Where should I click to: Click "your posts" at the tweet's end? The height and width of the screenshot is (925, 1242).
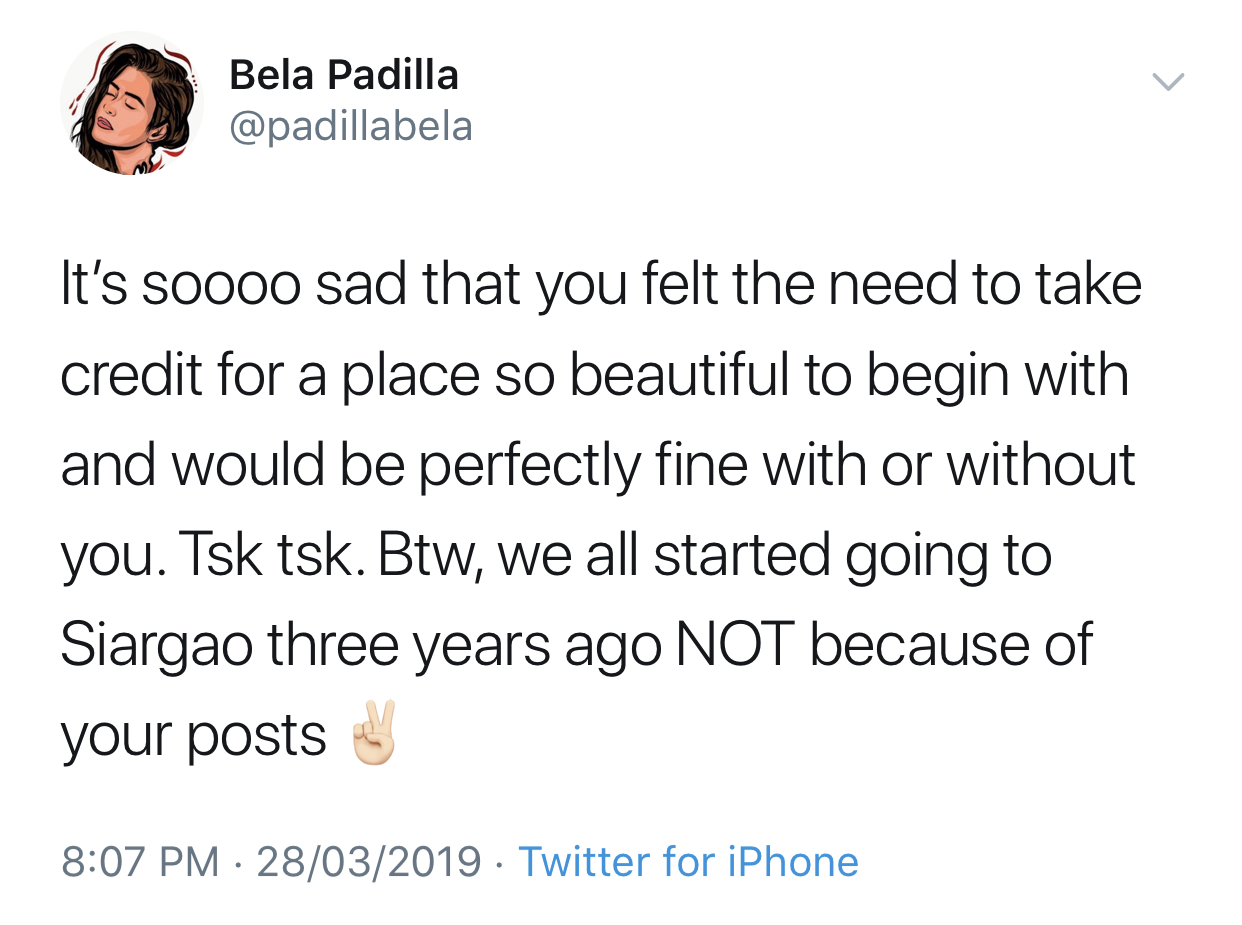[193, 737]
